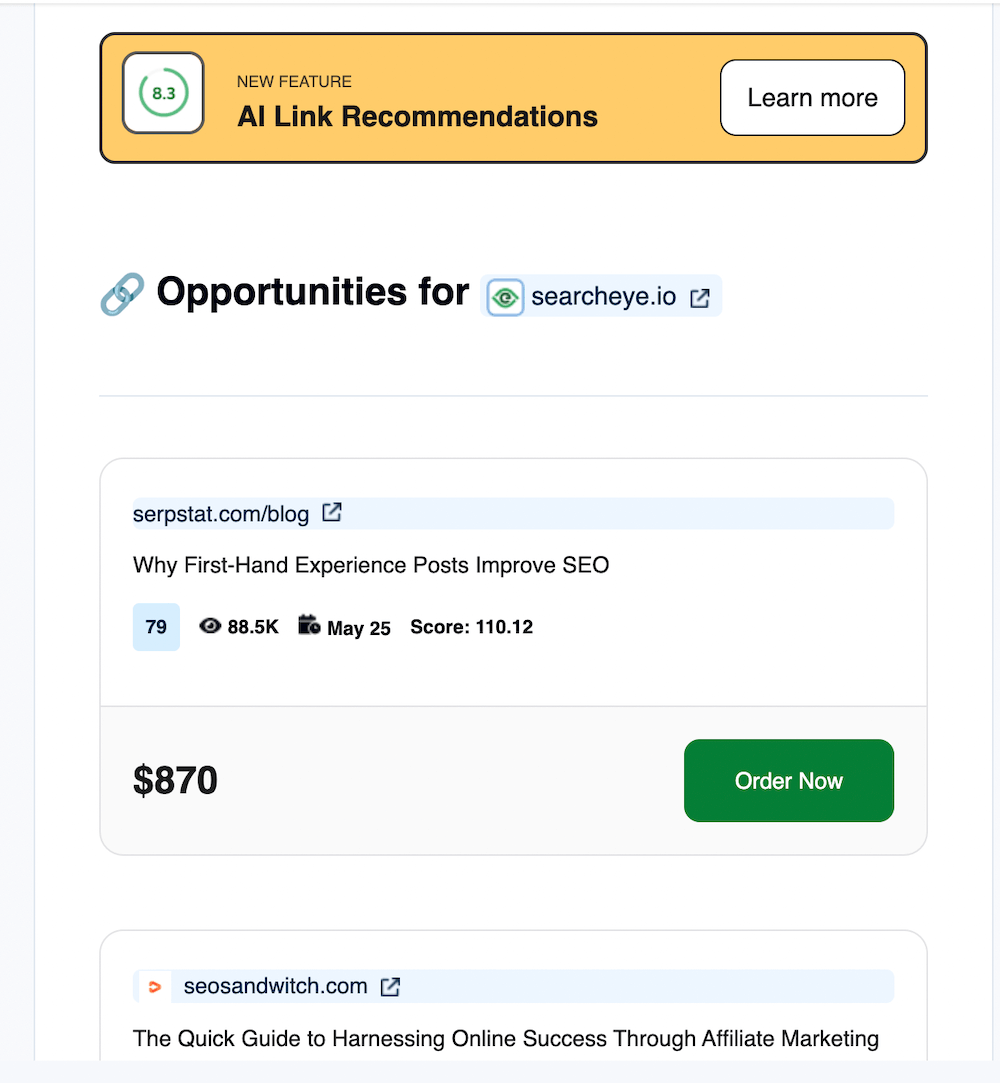1000x1083 pixels.
Task: Click external link icon next to seosandwitch.com
Action: 391,987
